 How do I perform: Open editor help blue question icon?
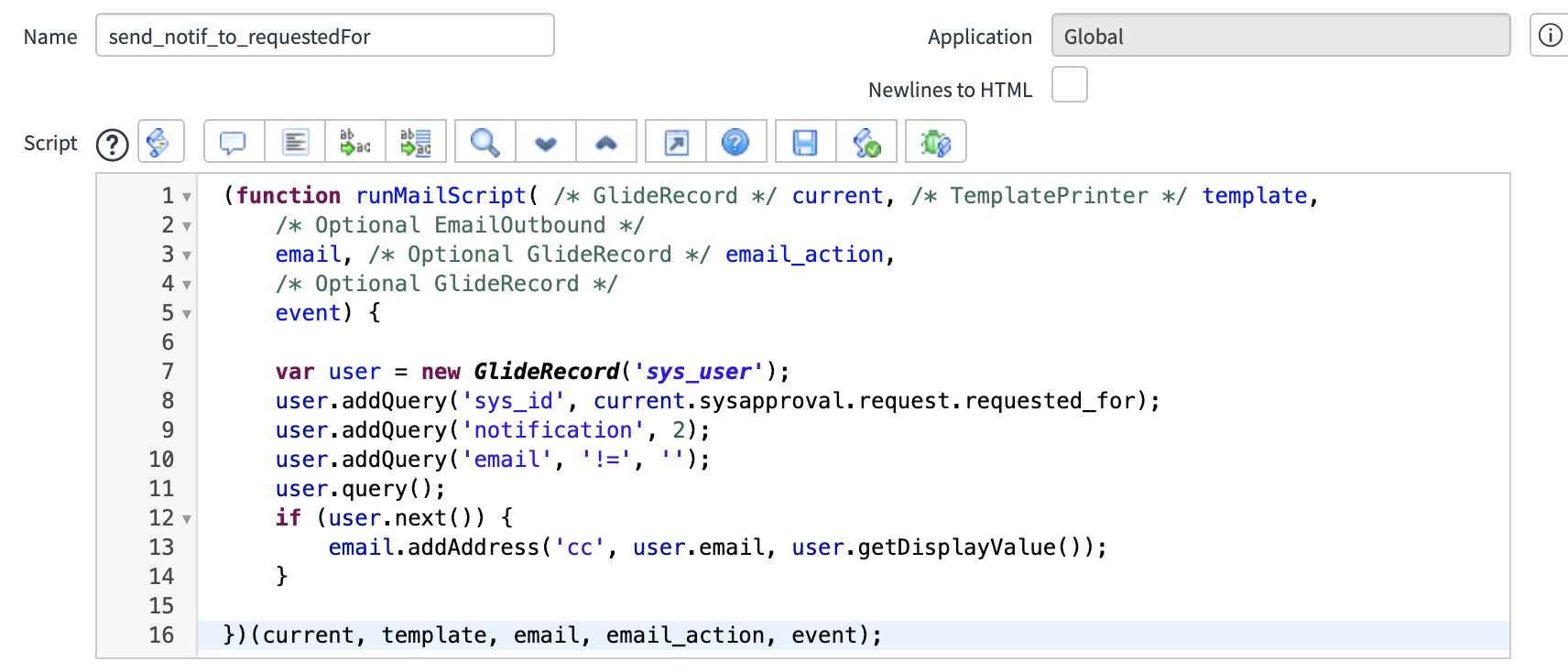[x=735, y=142]
